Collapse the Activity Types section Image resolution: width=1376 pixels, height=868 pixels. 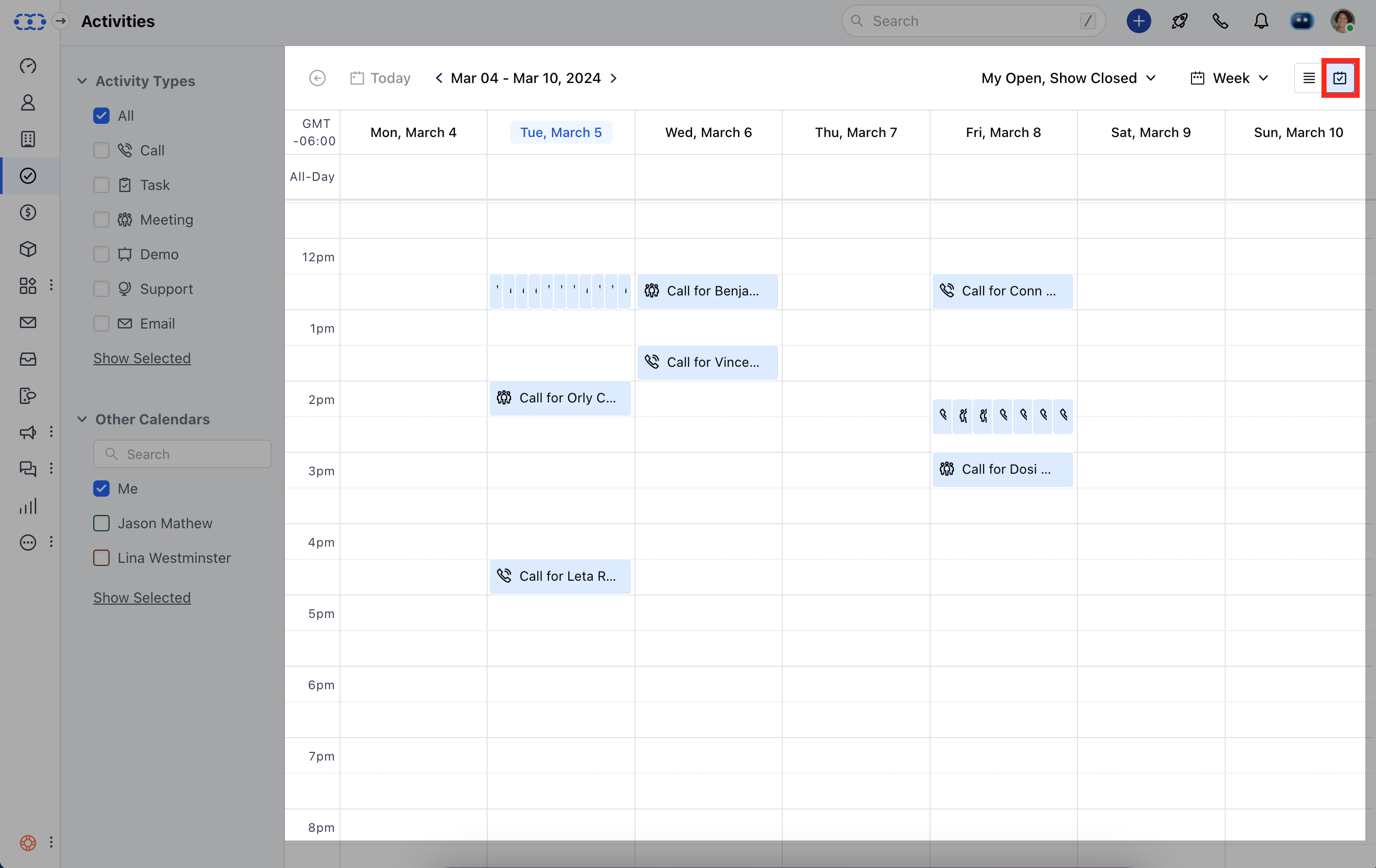tap(82, 80)
